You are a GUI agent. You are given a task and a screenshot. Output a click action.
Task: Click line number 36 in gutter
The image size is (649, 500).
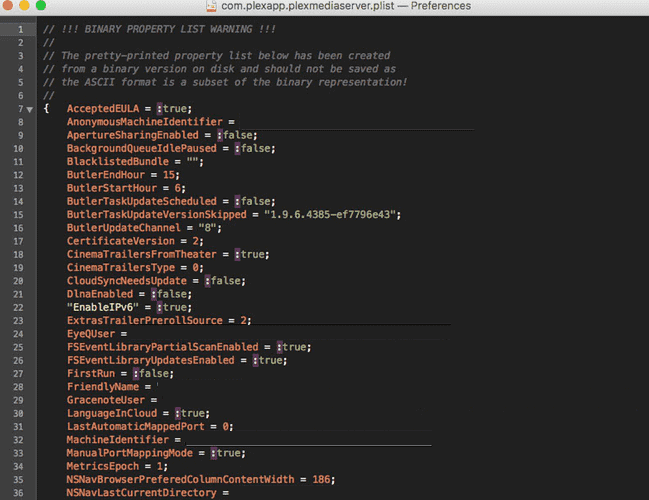click(18, 493)
